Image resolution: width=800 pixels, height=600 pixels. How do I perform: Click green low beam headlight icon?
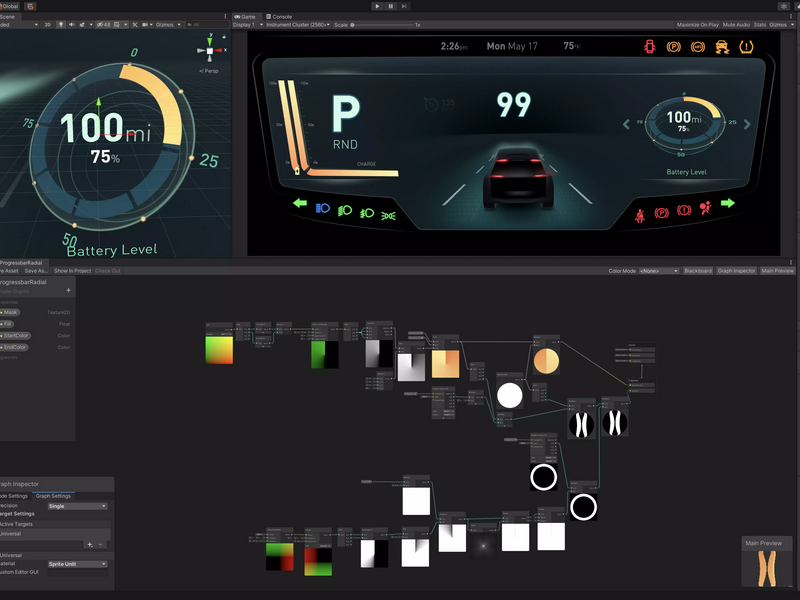pos(345,210)
